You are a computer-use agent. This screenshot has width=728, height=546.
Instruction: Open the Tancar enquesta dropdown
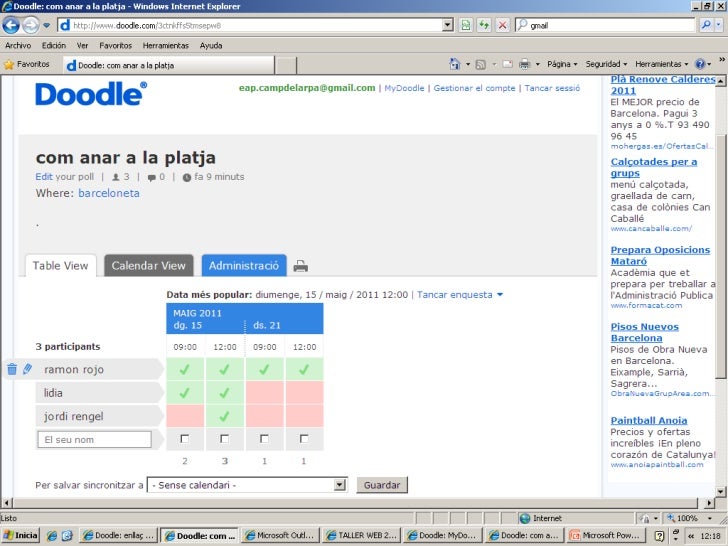(x=460, y=295)
